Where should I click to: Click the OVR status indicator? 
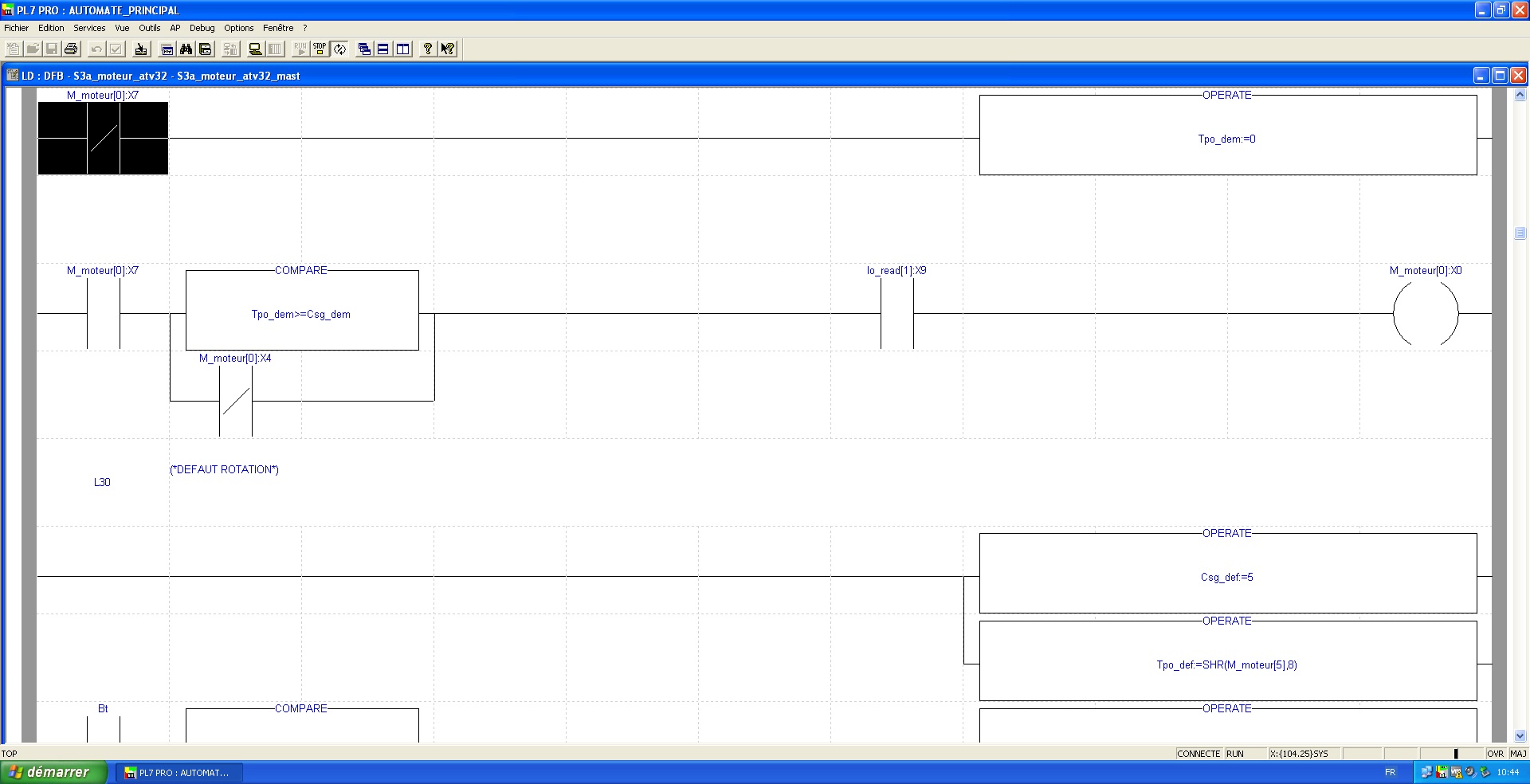(x=1496, y=754)
